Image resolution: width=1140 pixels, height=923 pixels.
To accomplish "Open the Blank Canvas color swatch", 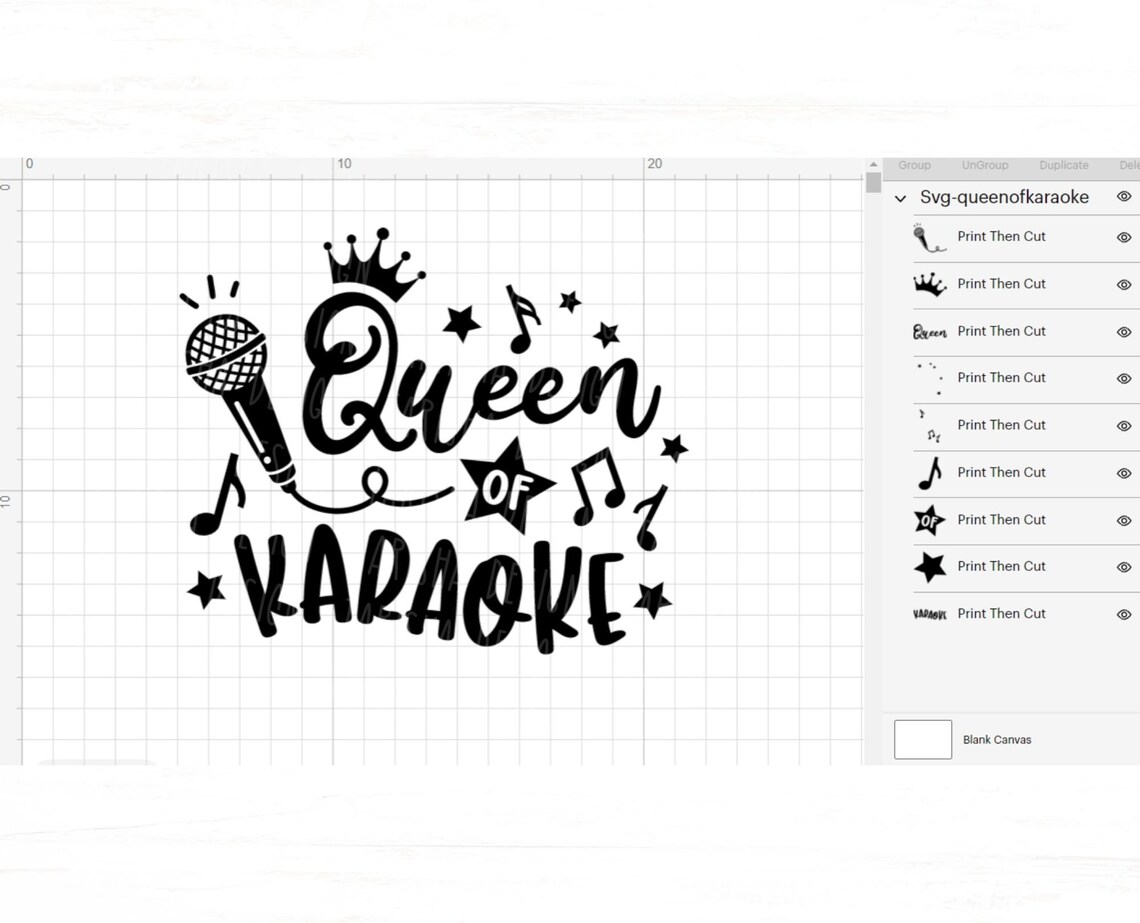I will 921,739.
